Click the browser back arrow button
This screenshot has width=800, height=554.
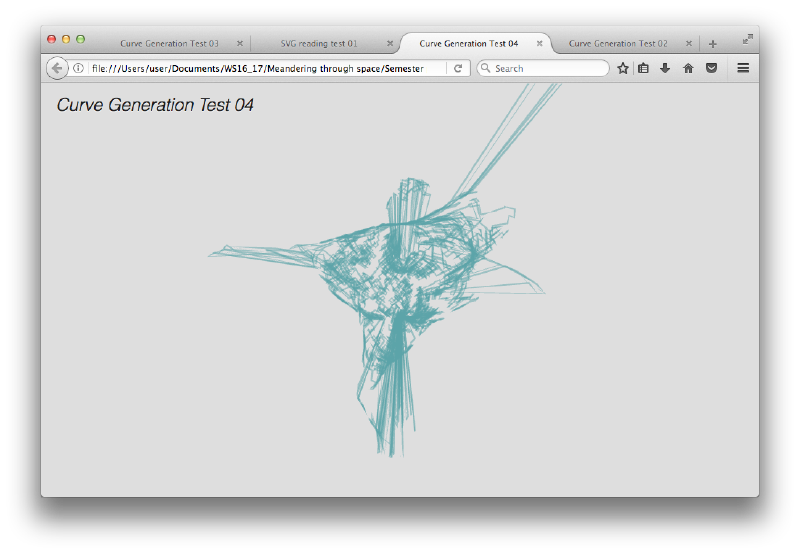(57, 68)
